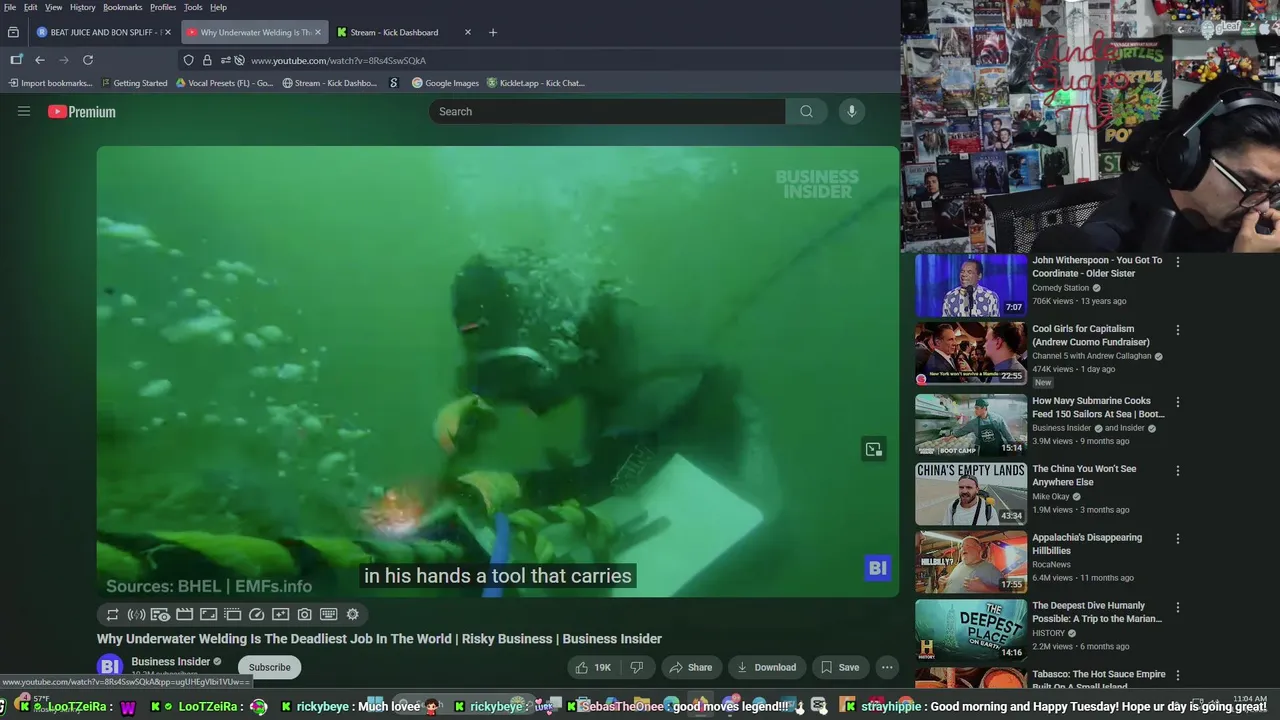Go to the YouTube Premium home logo
1280x720 pixels.
click(82, 112)
